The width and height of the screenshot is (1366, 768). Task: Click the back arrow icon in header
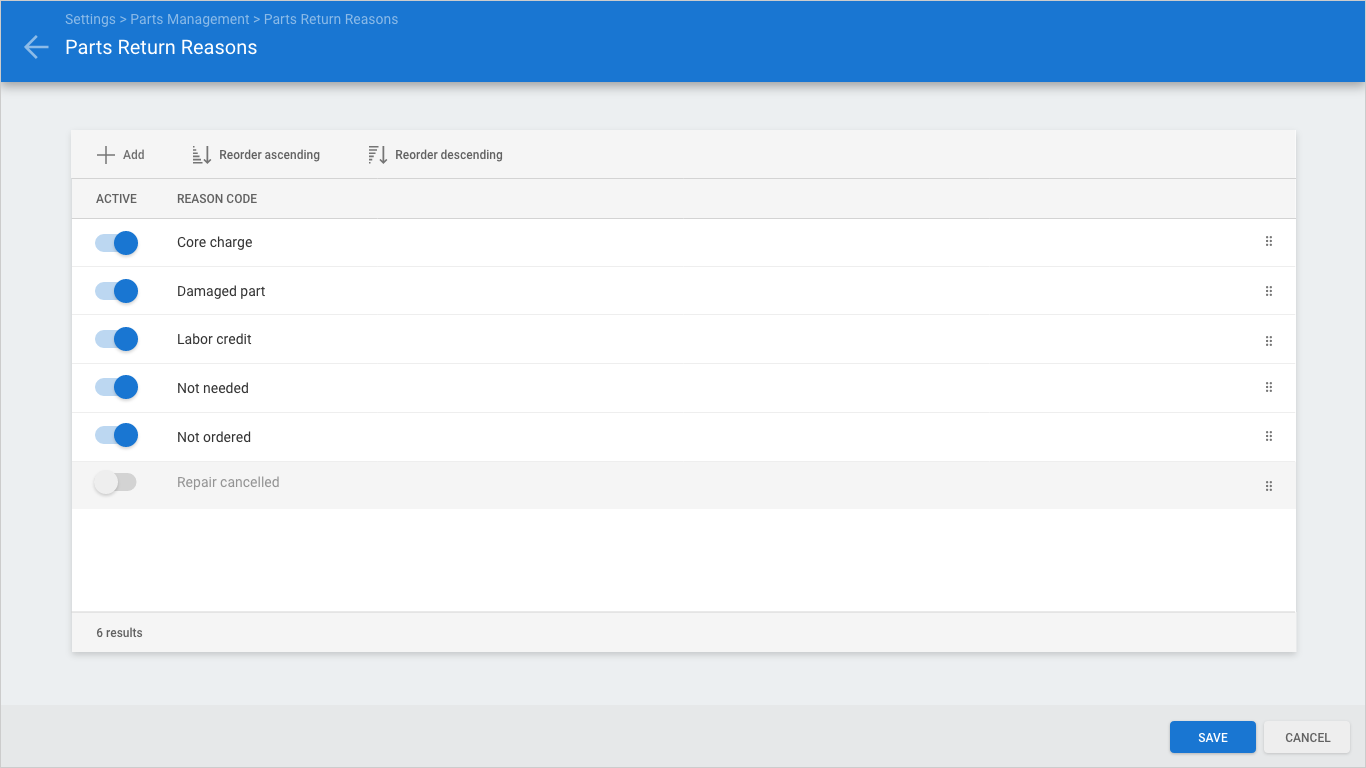(x=36, y=47)
